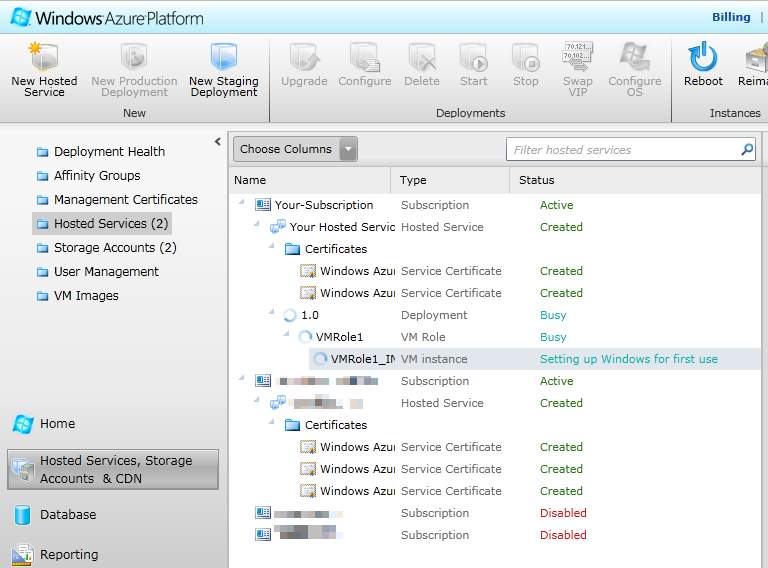Click the Swap VIP icon
This screenshot has width=768, height=568.
tap(577, 57)
